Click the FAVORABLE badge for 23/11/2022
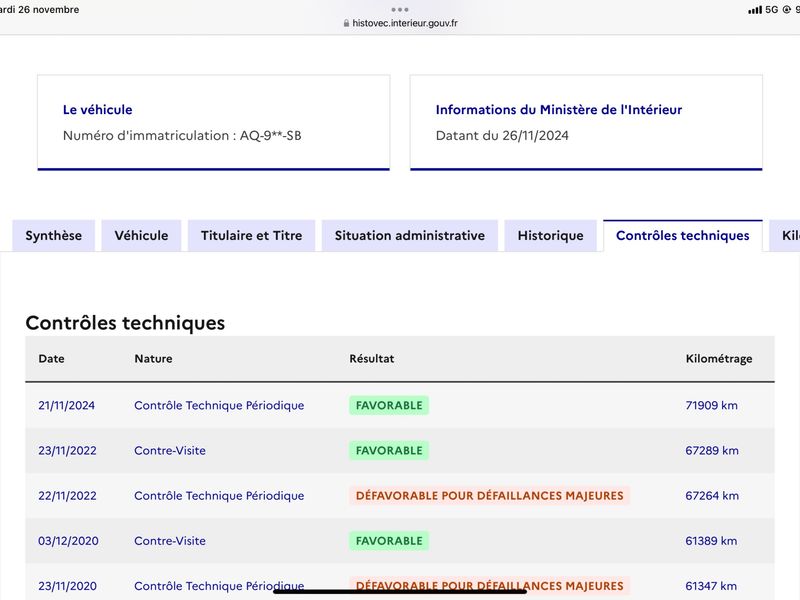This screenshot has height=600, width=800. tap(389, 451)
